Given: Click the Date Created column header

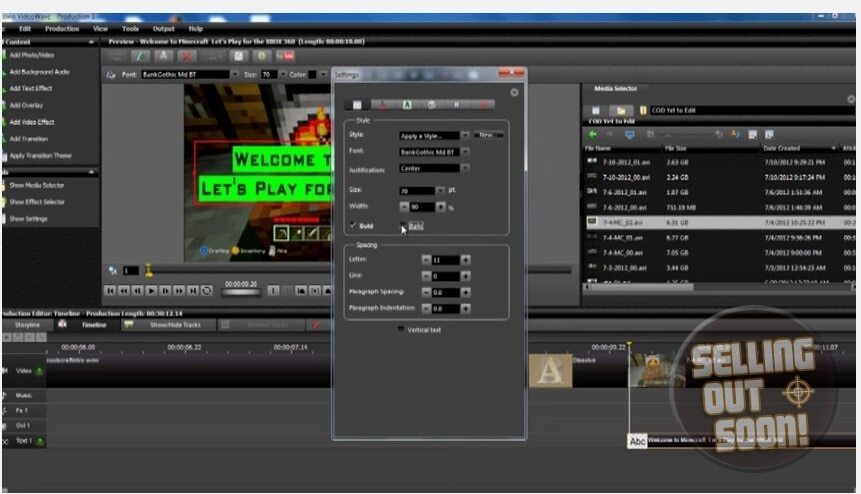Looking at the screenshot, I should 799,148.
